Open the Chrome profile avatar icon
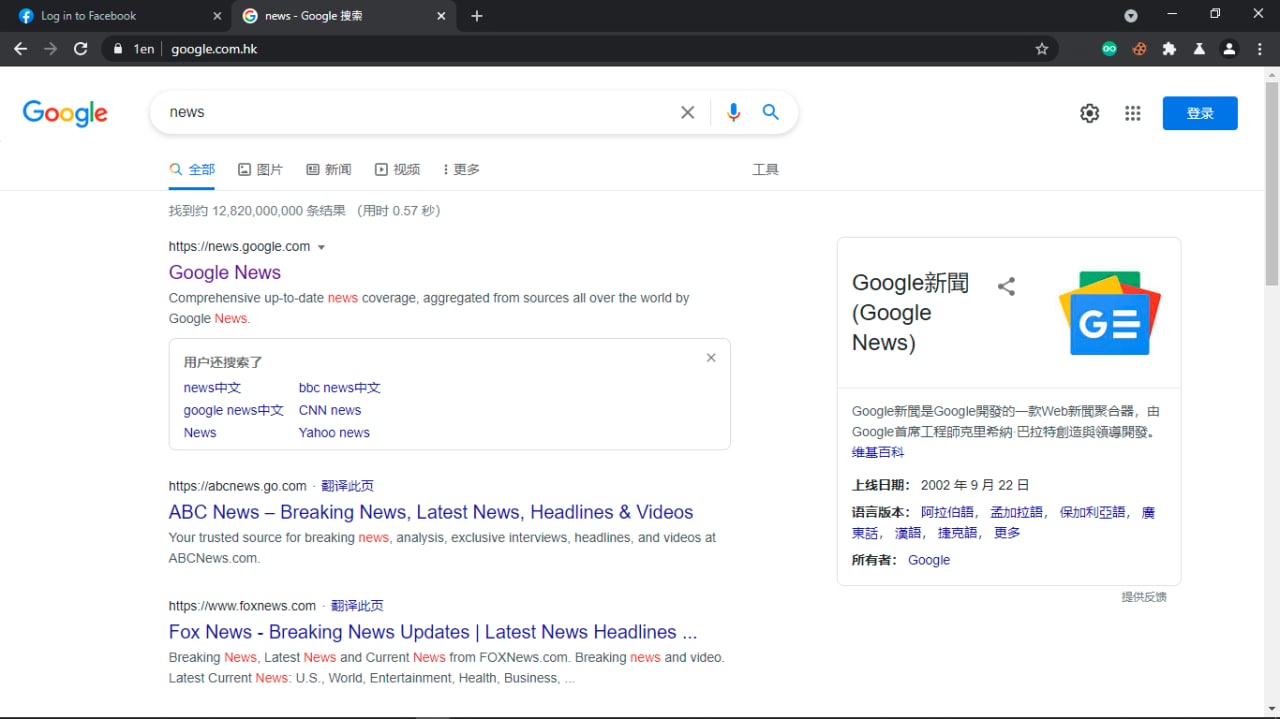This screenshot has height=719, width=1280. [x=1229, y=49]
